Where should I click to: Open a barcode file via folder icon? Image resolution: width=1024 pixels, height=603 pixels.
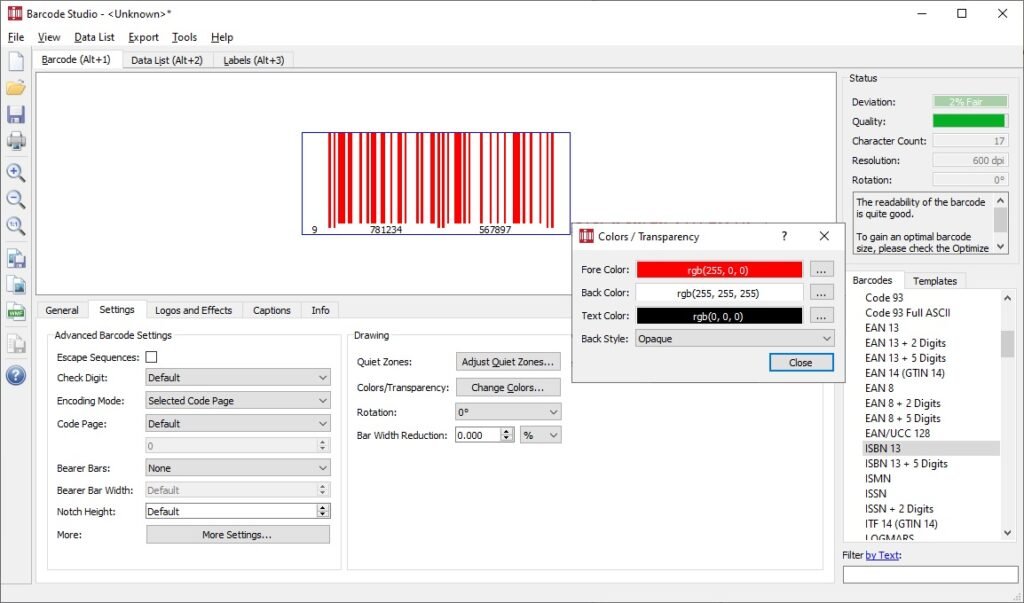(16, 88)
